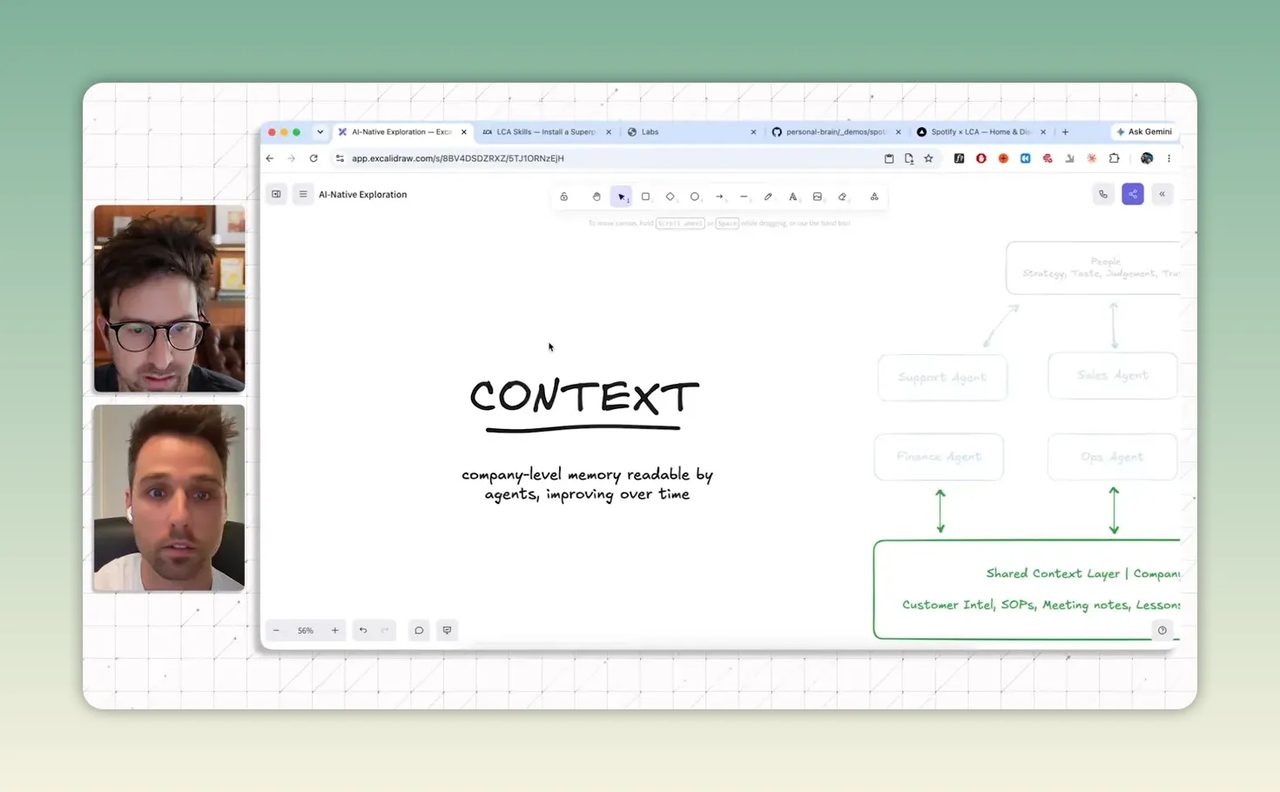The image size is (1280, 792).
Task: Toggle the Excalidraw canvas lock tool
Action: 564,197
